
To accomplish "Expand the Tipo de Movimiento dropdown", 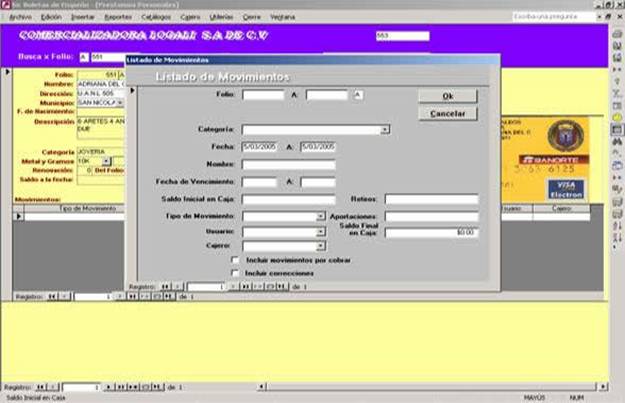I will click(x=320, y=216).
